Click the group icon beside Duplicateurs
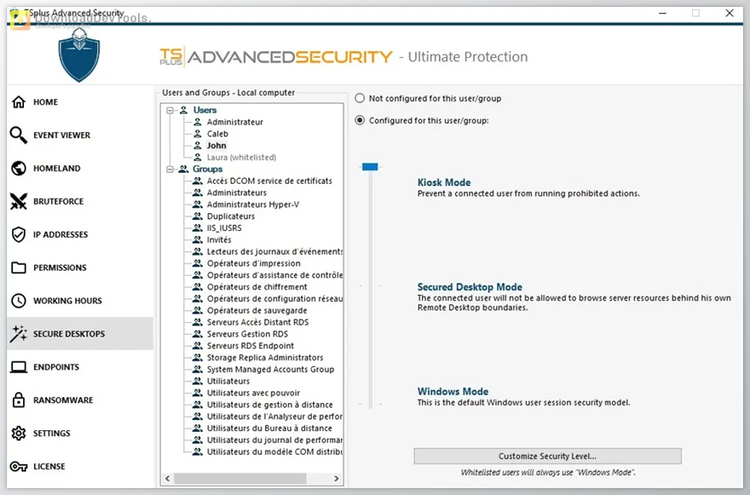Image resolution: width=750 pixels, height=495 pixels. pyautogui.click(x=198, y=216)
